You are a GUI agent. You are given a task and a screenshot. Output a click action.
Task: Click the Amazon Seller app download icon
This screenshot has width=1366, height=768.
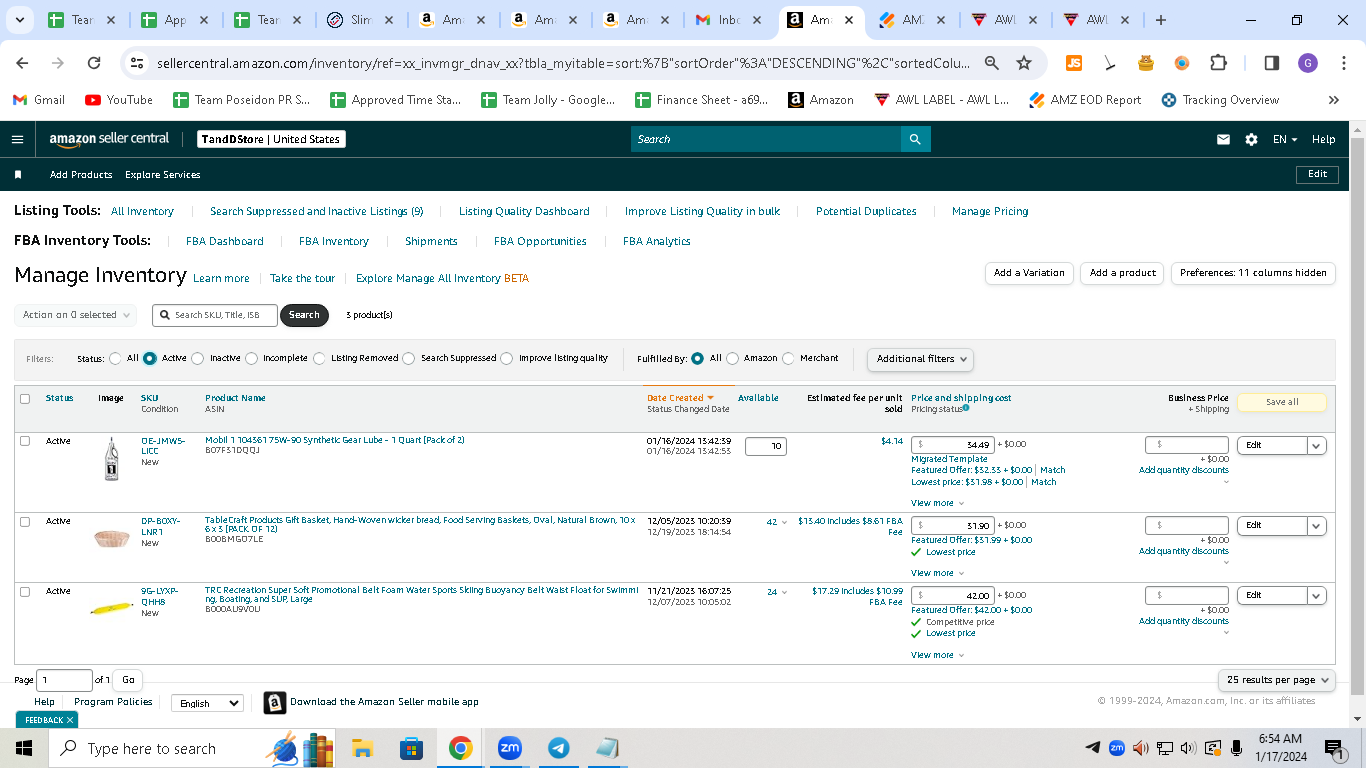click(x=275, y=703)
